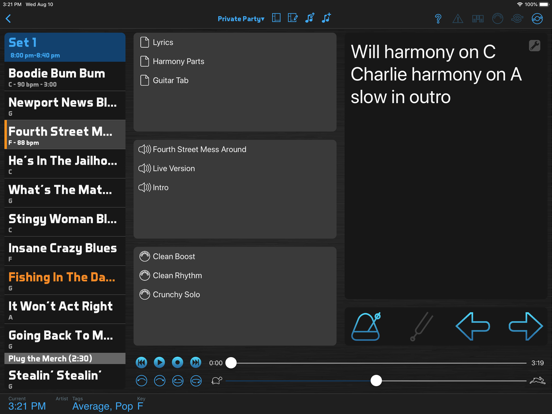Viewport: 552px width, 414px height.
Task: Tap the third loop control icon
Action: tap(177, 381)
